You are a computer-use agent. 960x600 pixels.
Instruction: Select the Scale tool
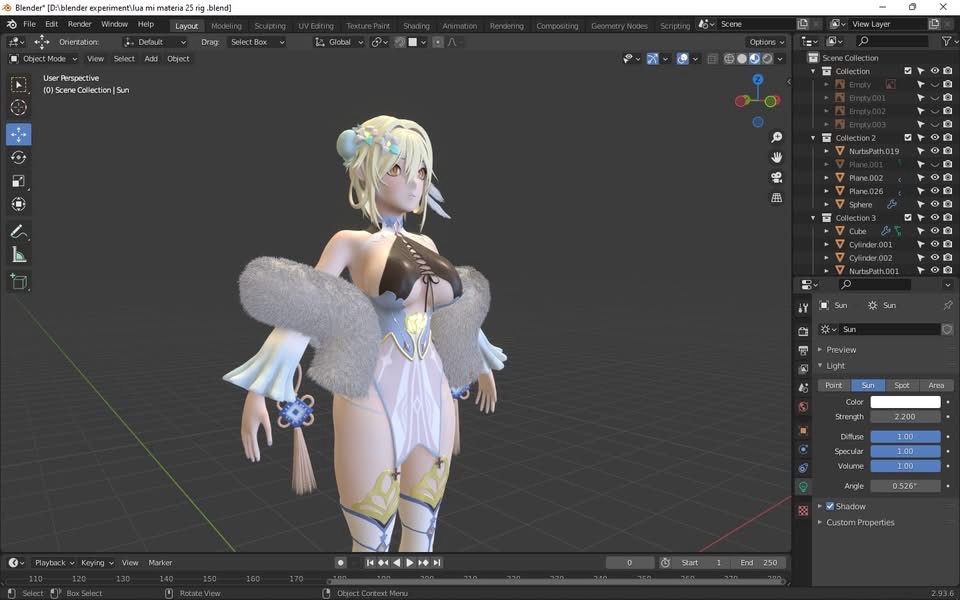pos(19,181)
